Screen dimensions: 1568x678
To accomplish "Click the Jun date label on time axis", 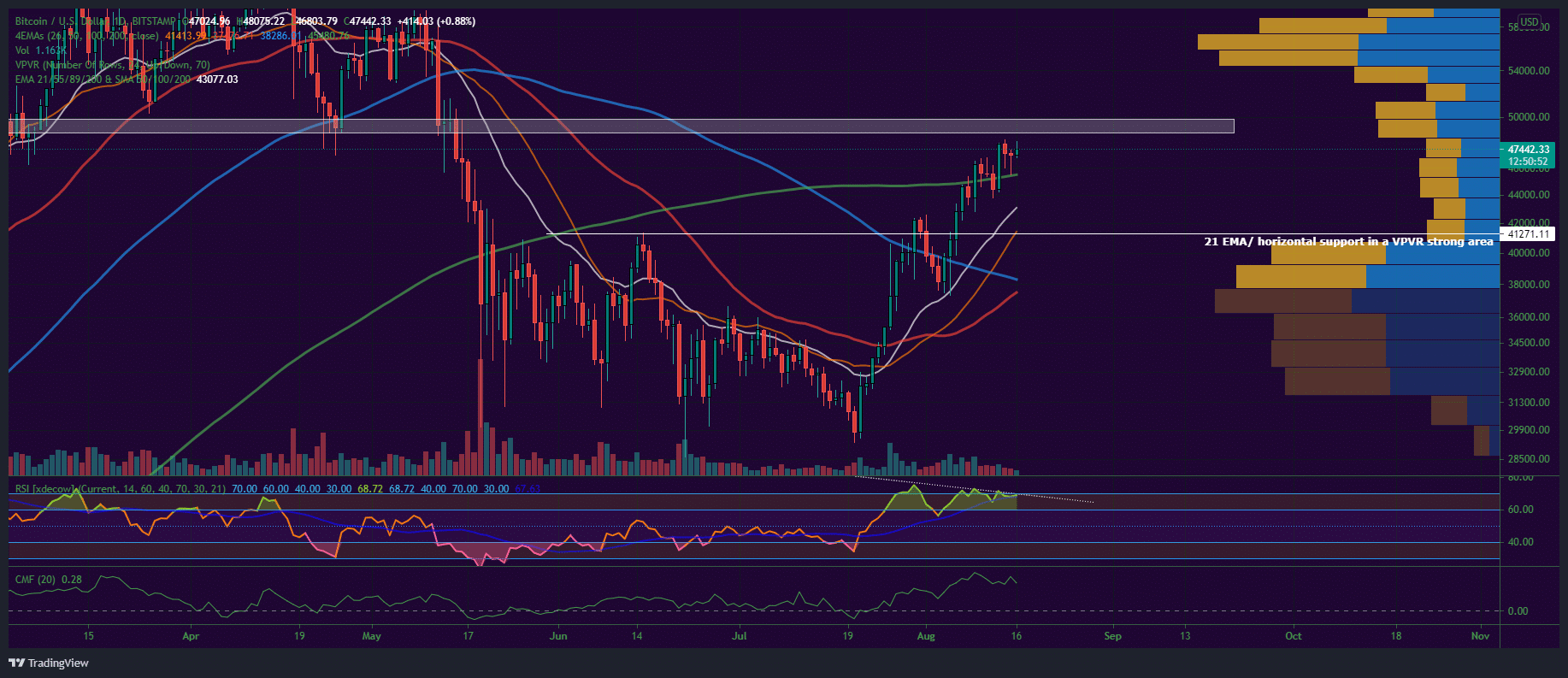I will tap(558, 636).
